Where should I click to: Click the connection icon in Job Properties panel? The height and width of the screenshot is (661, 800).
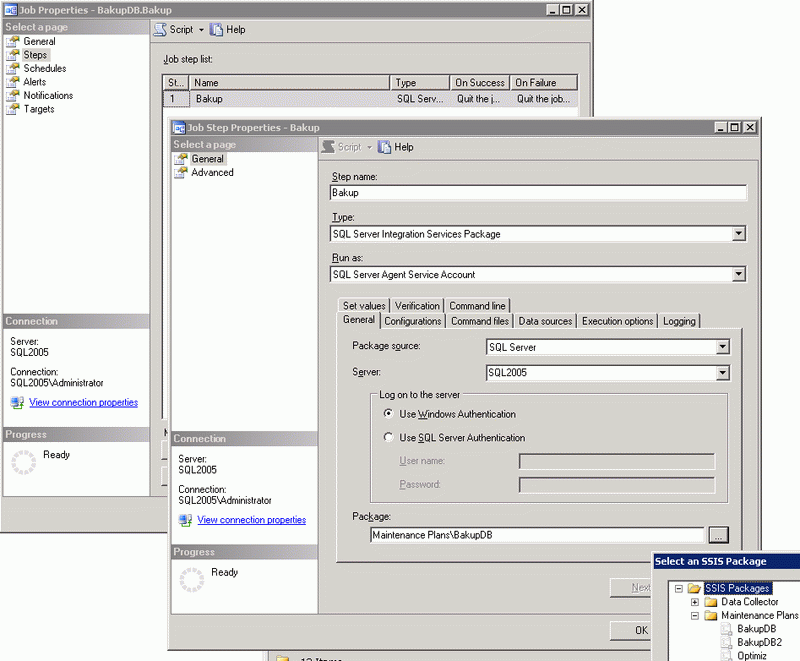click(17, 402)
